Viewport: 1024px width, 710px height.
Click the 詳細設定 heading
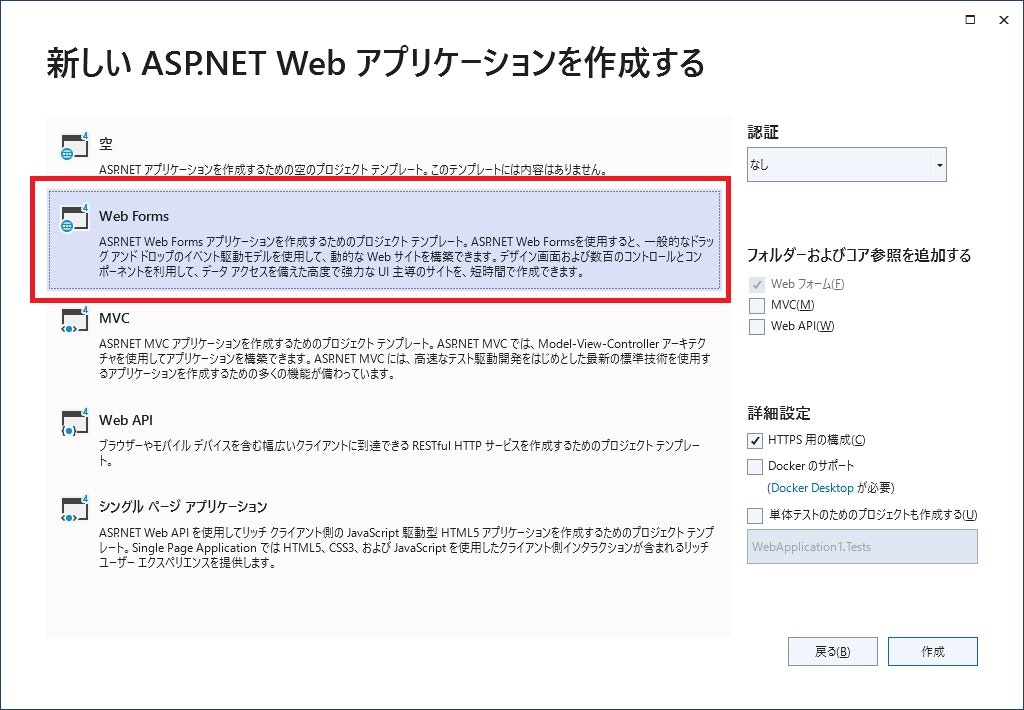point(779,413)
